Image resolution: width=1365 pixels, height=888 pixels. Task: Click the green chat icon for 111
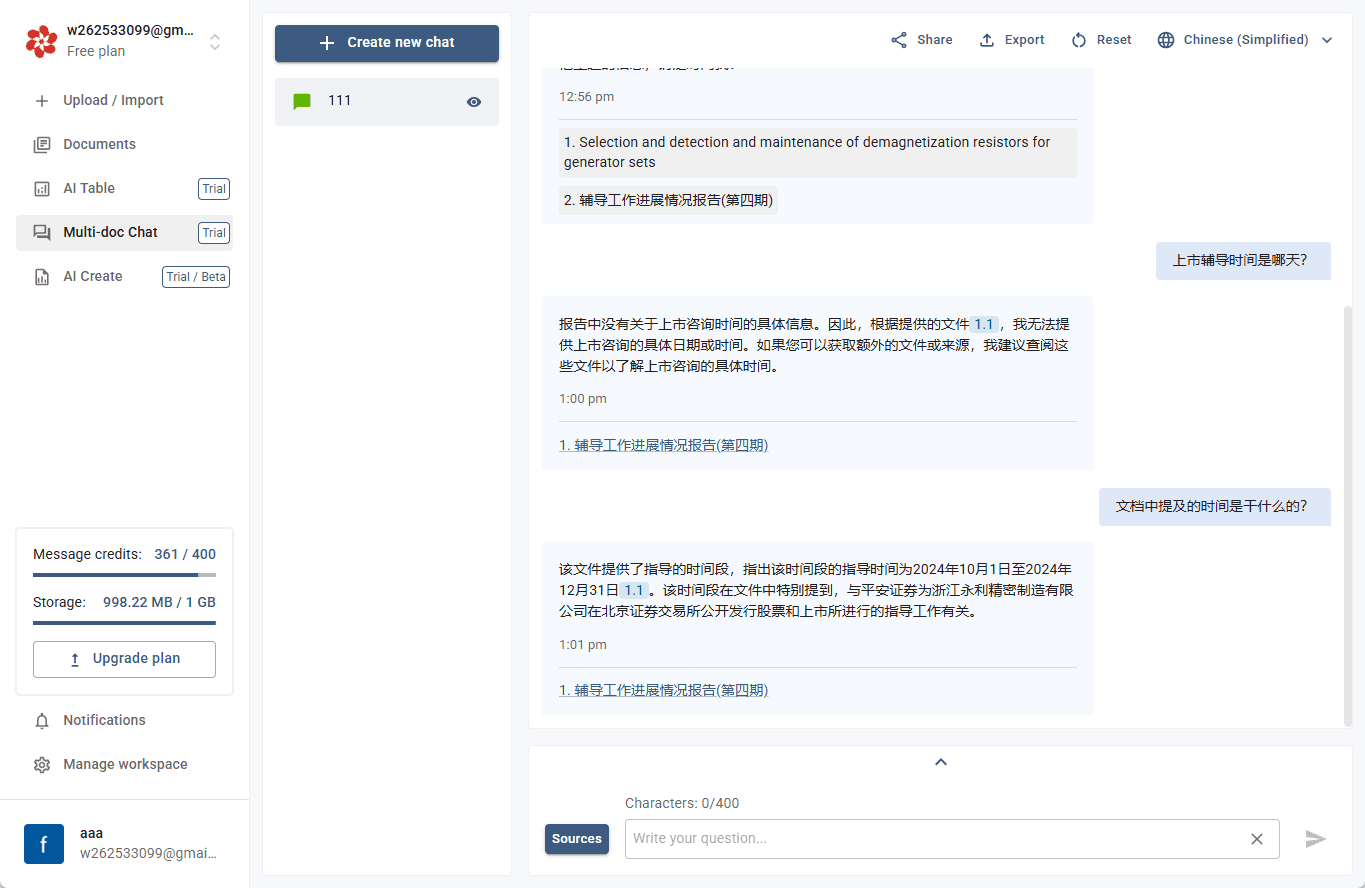(x=302, y=102)
